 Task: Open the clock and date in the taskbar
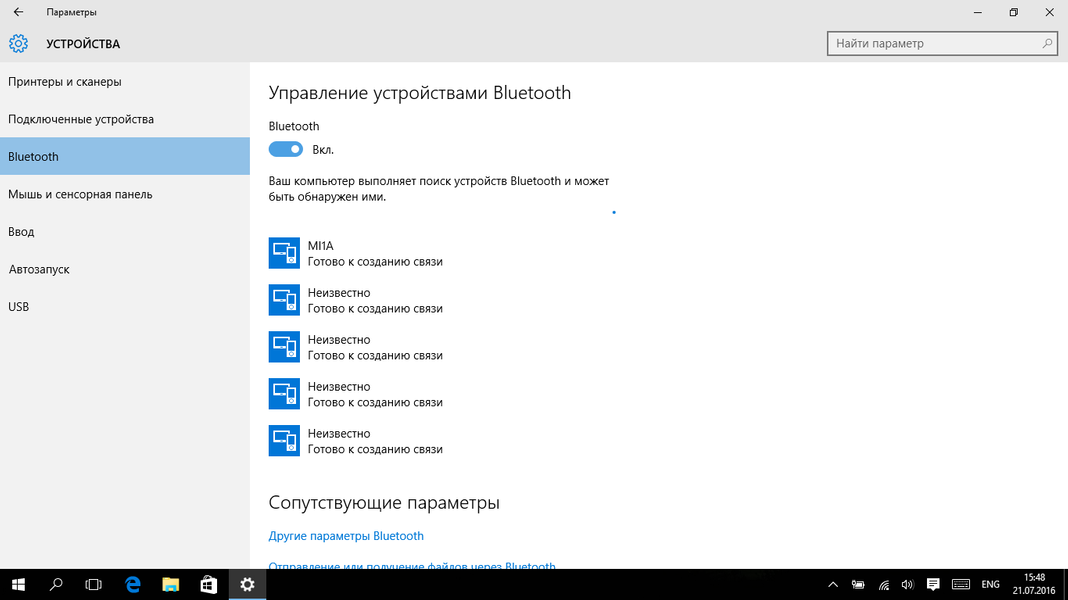coord(1035,584)
